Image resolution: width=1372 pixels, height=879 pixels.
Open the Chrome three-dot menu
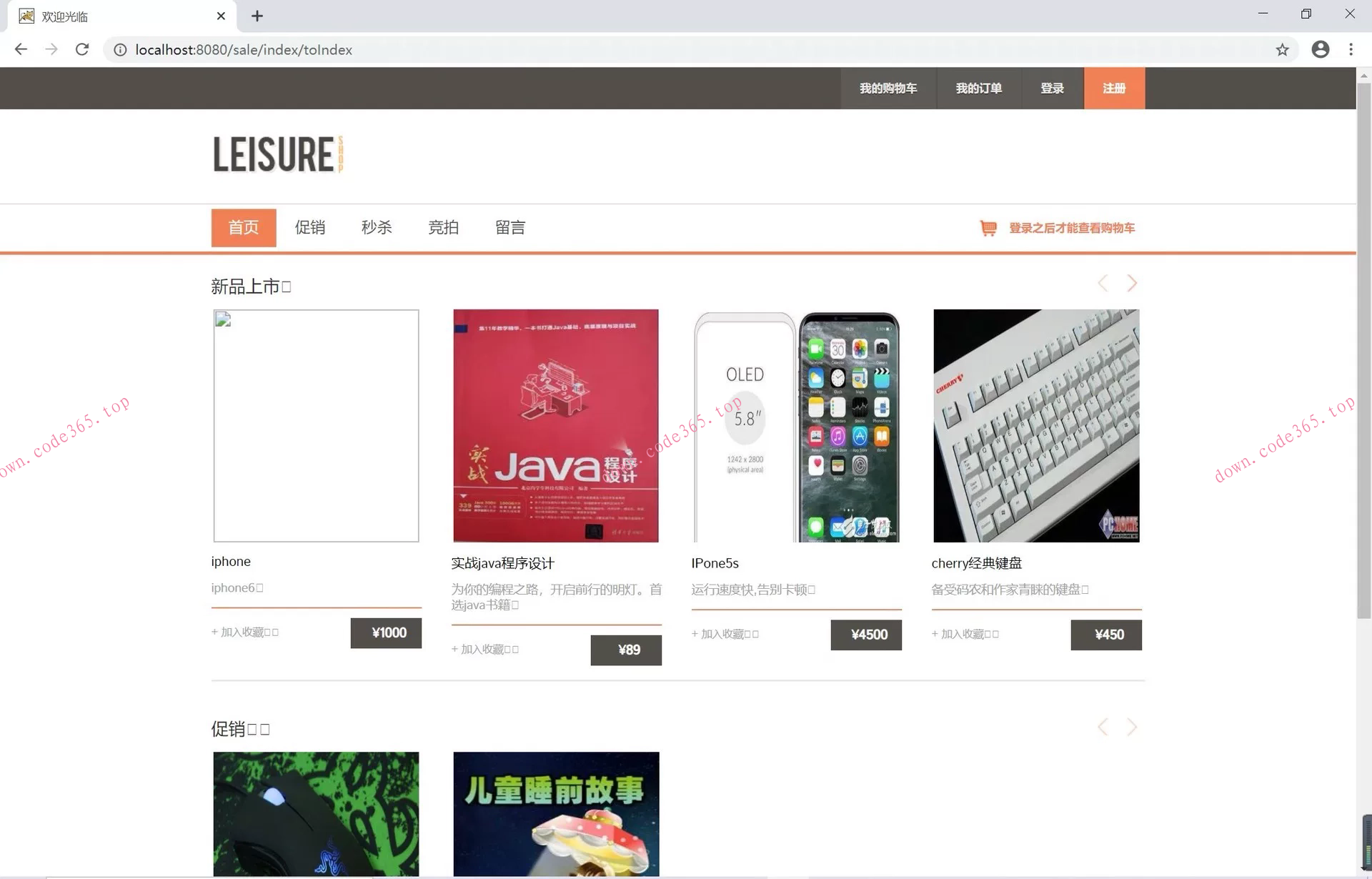coord(1351,49)
